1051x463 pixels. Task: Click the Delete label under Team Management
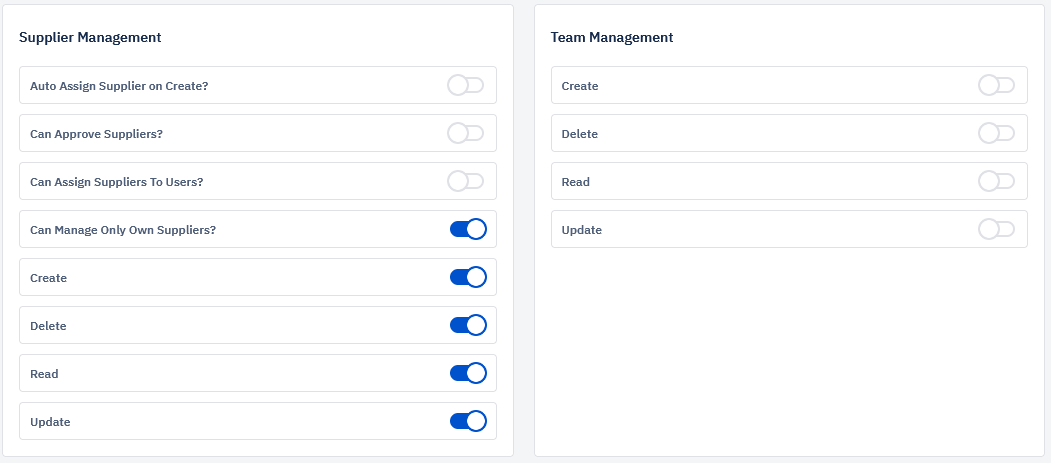(580, 134)
